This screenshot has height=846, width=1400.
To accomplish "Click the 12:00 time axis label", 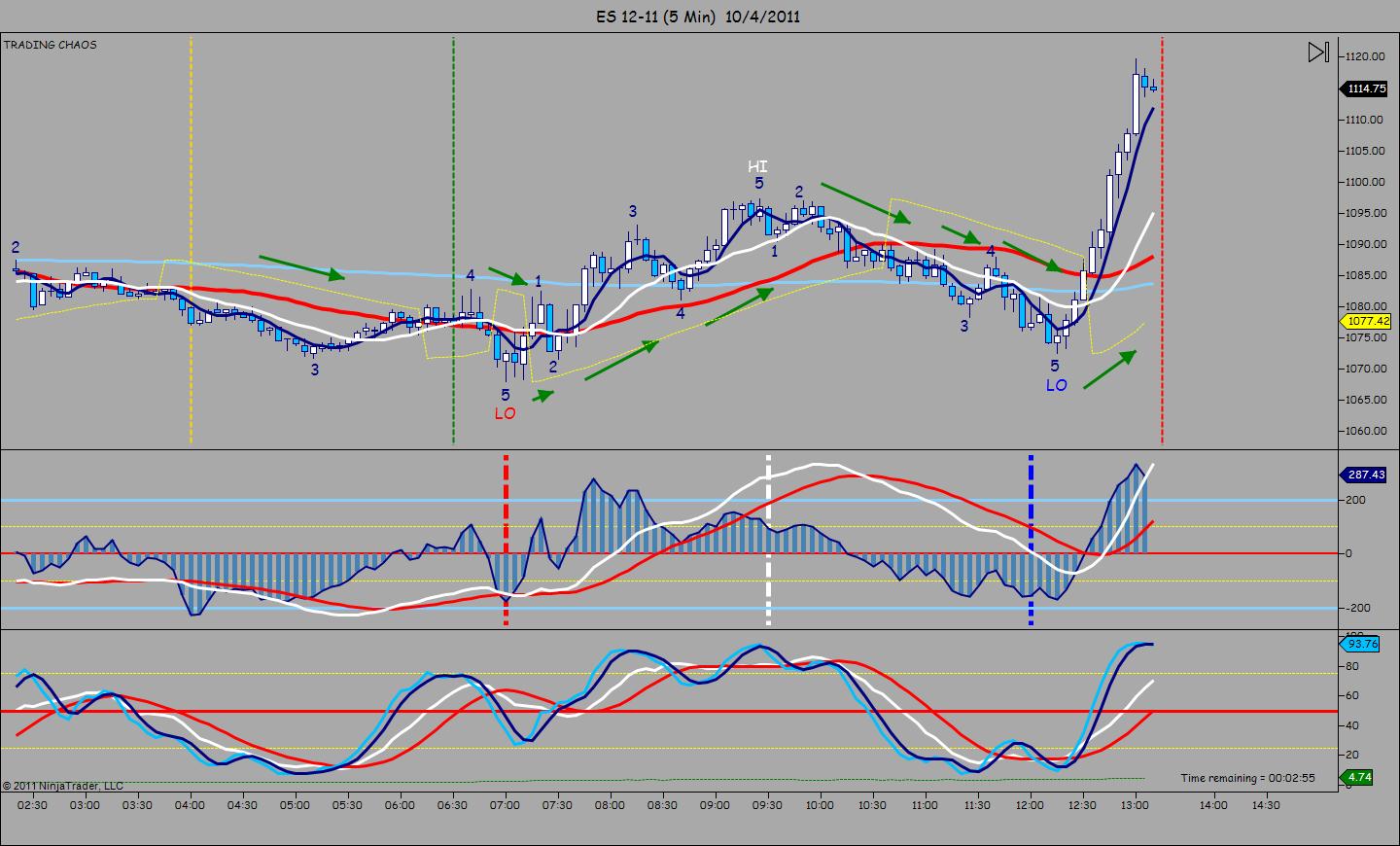I will tap(1030, 805).
